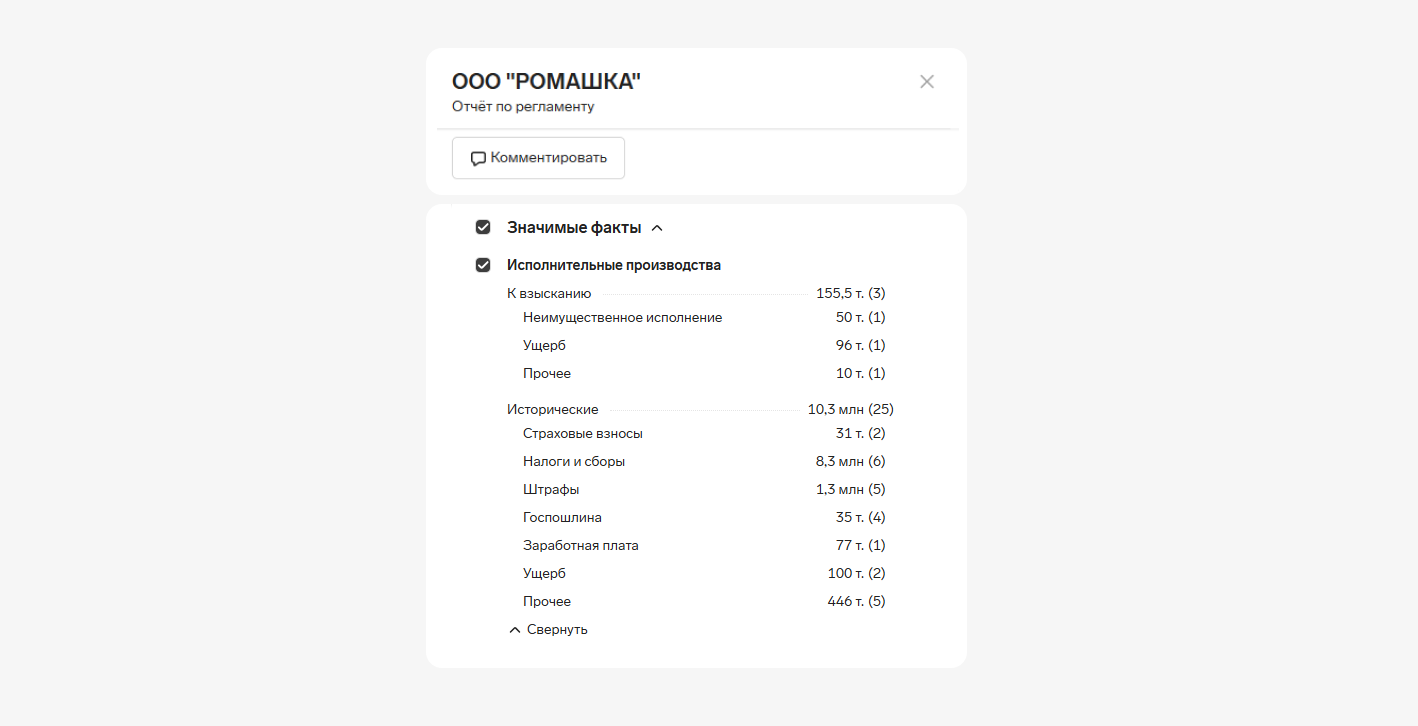Screen dimensions: 1418x726
Task: Open the Заработная плата entry
Action: (580, 546)
